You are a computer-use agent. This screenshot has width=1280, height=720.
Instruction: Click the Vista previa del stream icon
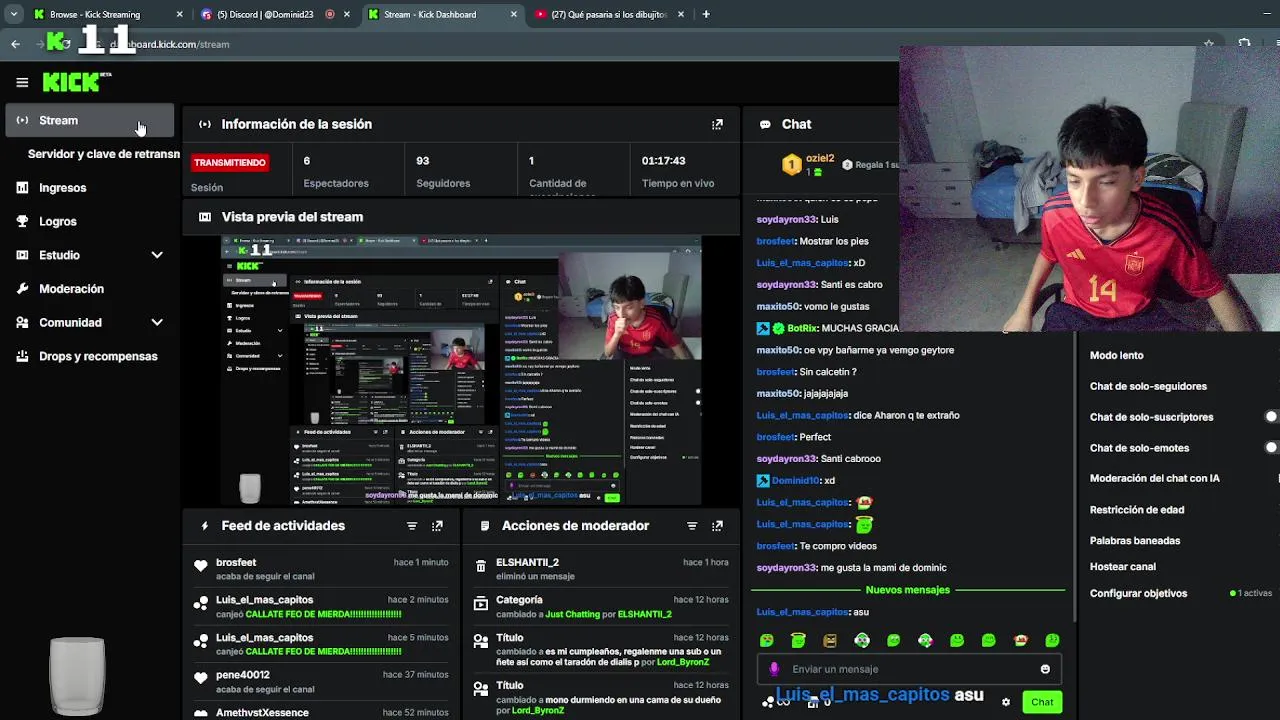(x=205, y=217)
